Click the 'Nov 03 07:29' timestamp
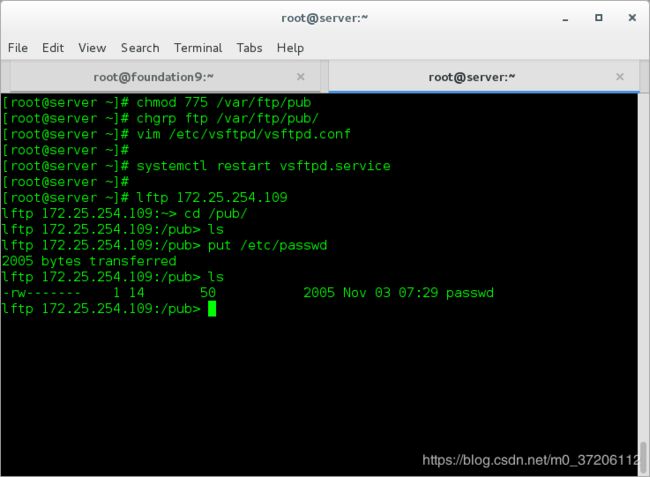The image size is (650, 477). 390,293
